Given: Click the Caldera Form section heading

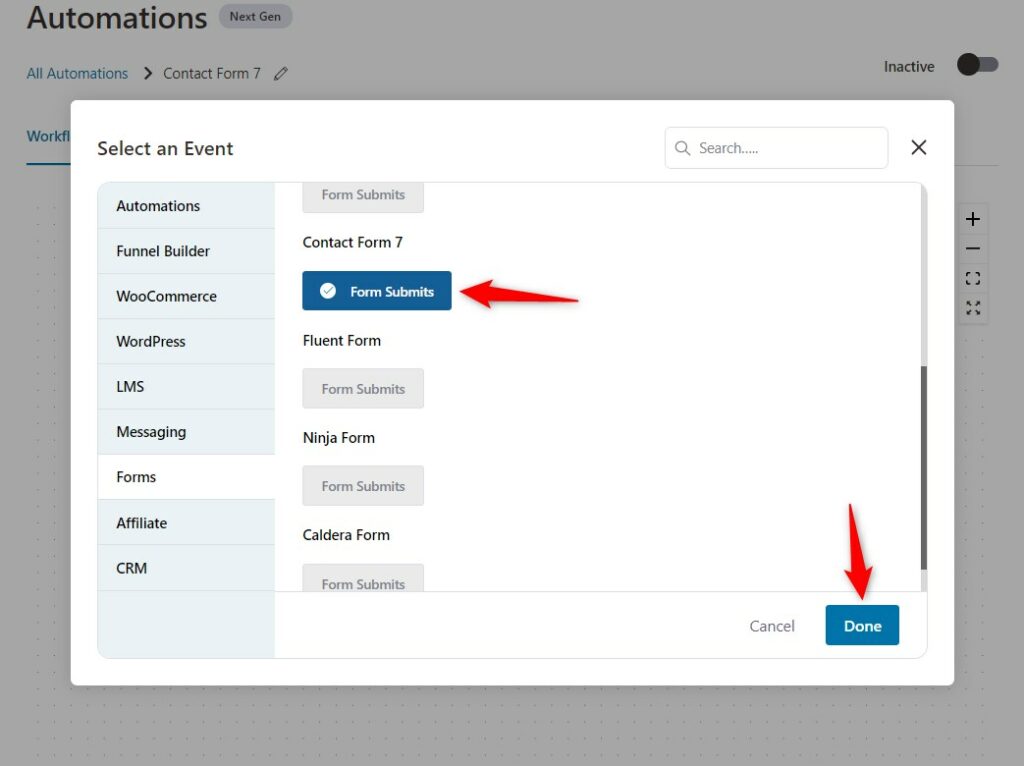Looking at the screenshot, I should coord(346,535).
